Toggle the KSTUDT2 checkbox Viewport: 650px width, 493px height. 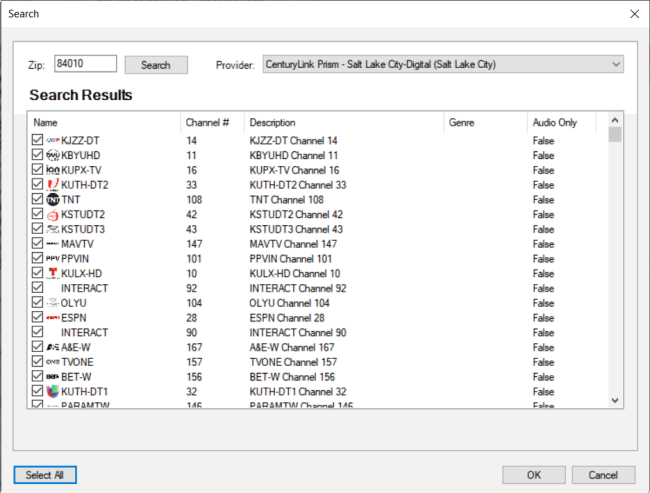pyautogui.click(x=37, y=214)
